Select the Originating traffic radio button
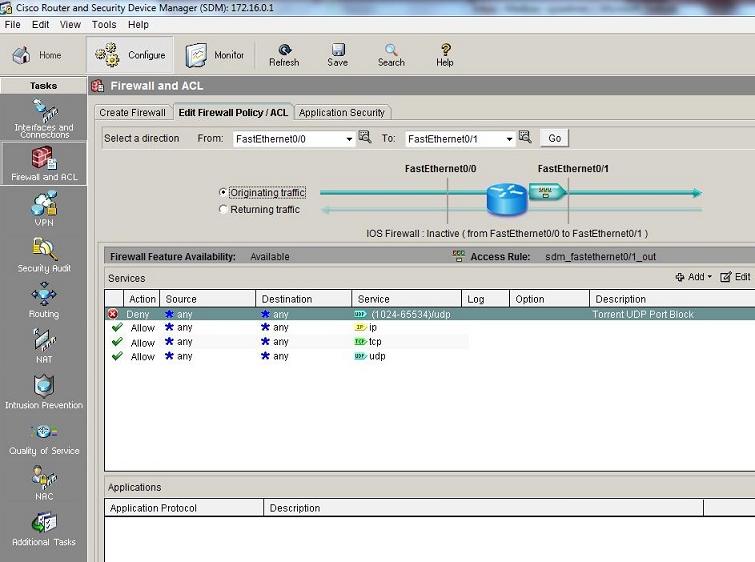The height and width of the screenshot is (562, 755). (x=223, y=192)
